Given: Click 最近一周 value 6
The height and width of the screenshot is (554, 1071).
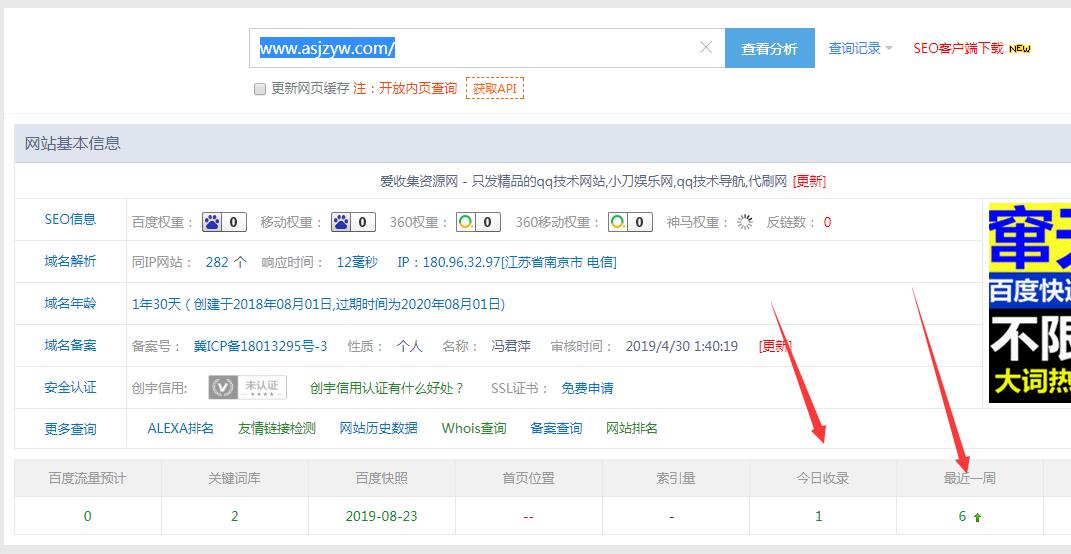Looking at the screenshot, I should point(962,516).
